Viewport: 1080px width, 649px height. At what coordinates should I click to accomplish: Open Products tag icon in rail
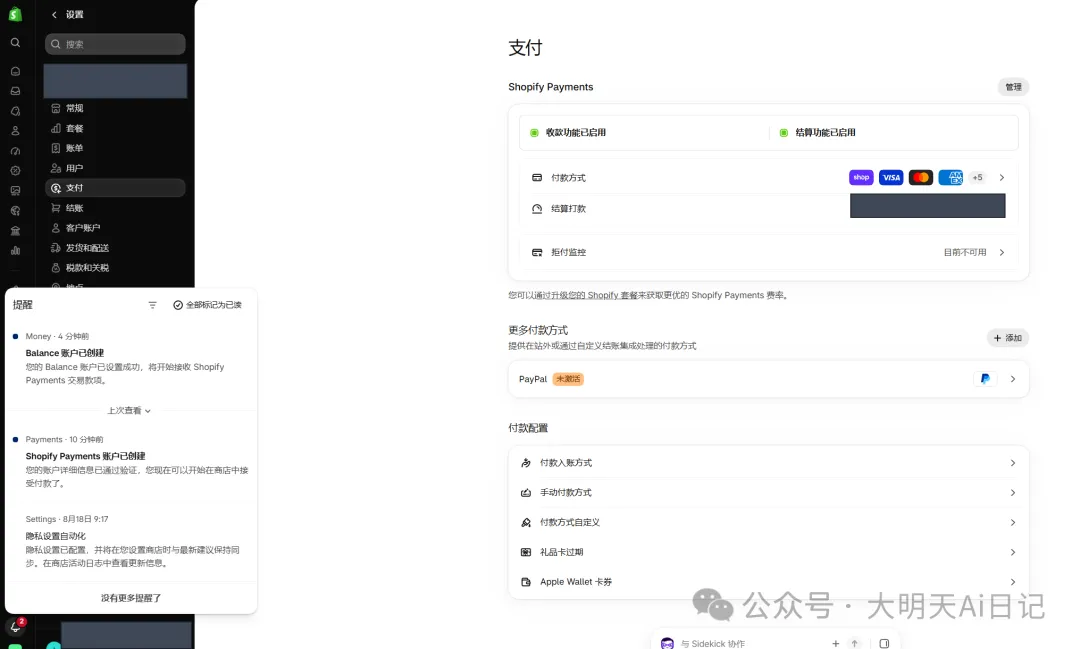(x=15, y=111)
